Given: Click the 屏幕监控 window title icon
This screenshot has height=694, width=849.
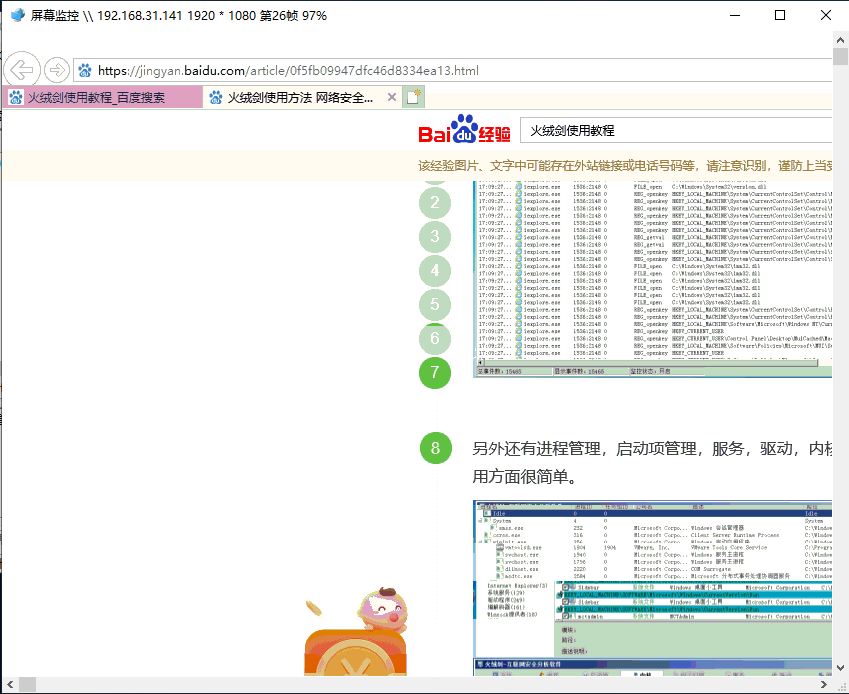Looking at the screenshot, I should pos(17,15).
